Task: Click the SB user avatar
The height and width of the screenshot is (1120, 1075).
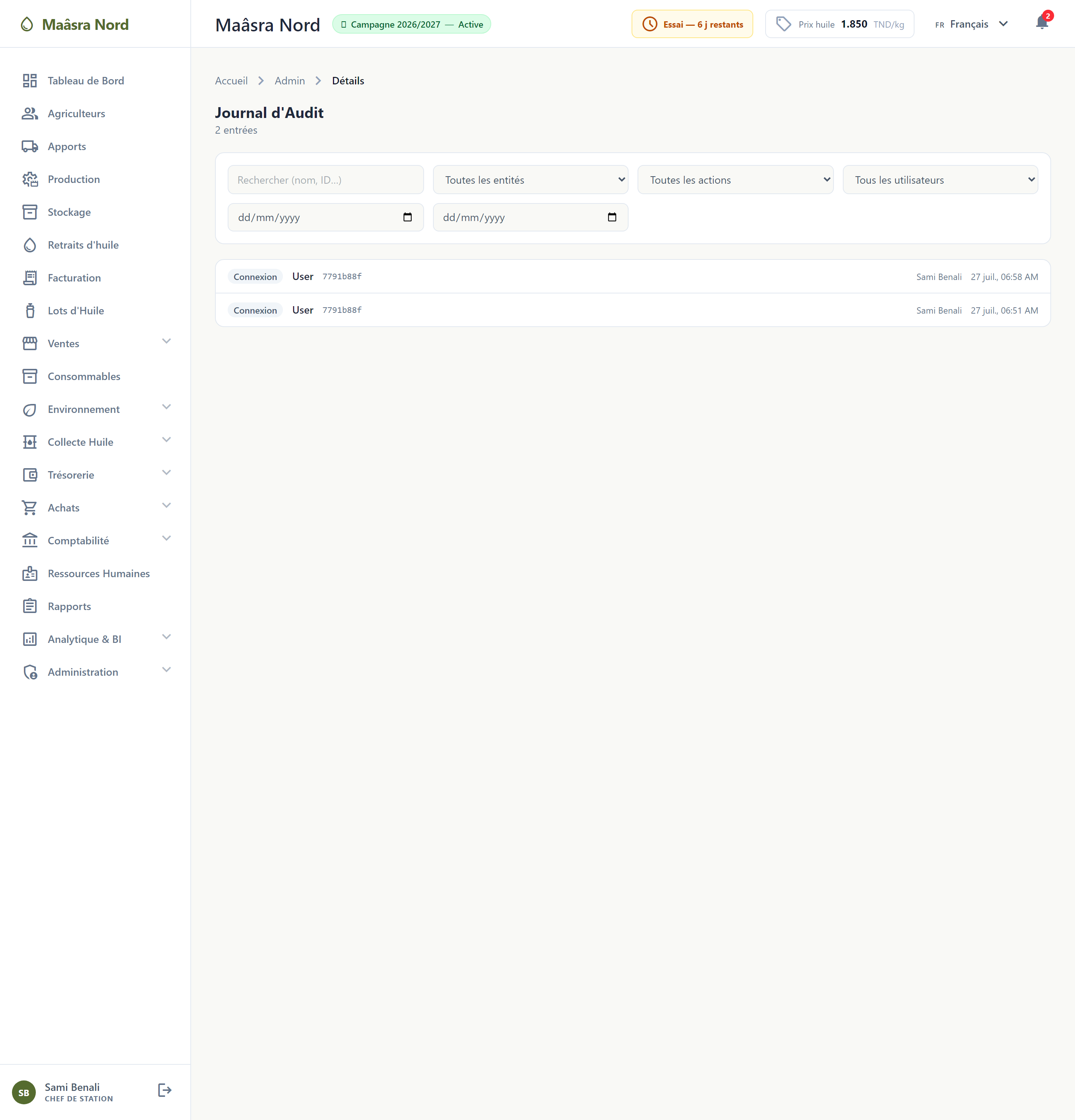Action: [24, 1093]
